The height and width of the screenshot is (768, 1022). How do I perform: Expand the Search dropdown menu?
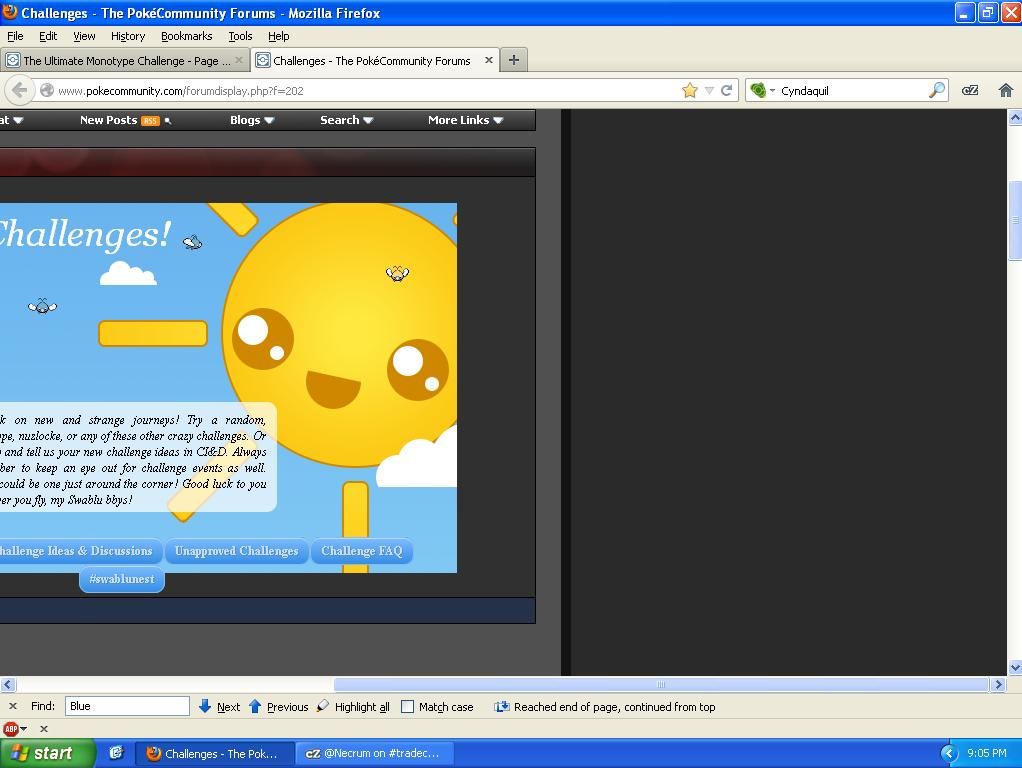click(346, 120)
